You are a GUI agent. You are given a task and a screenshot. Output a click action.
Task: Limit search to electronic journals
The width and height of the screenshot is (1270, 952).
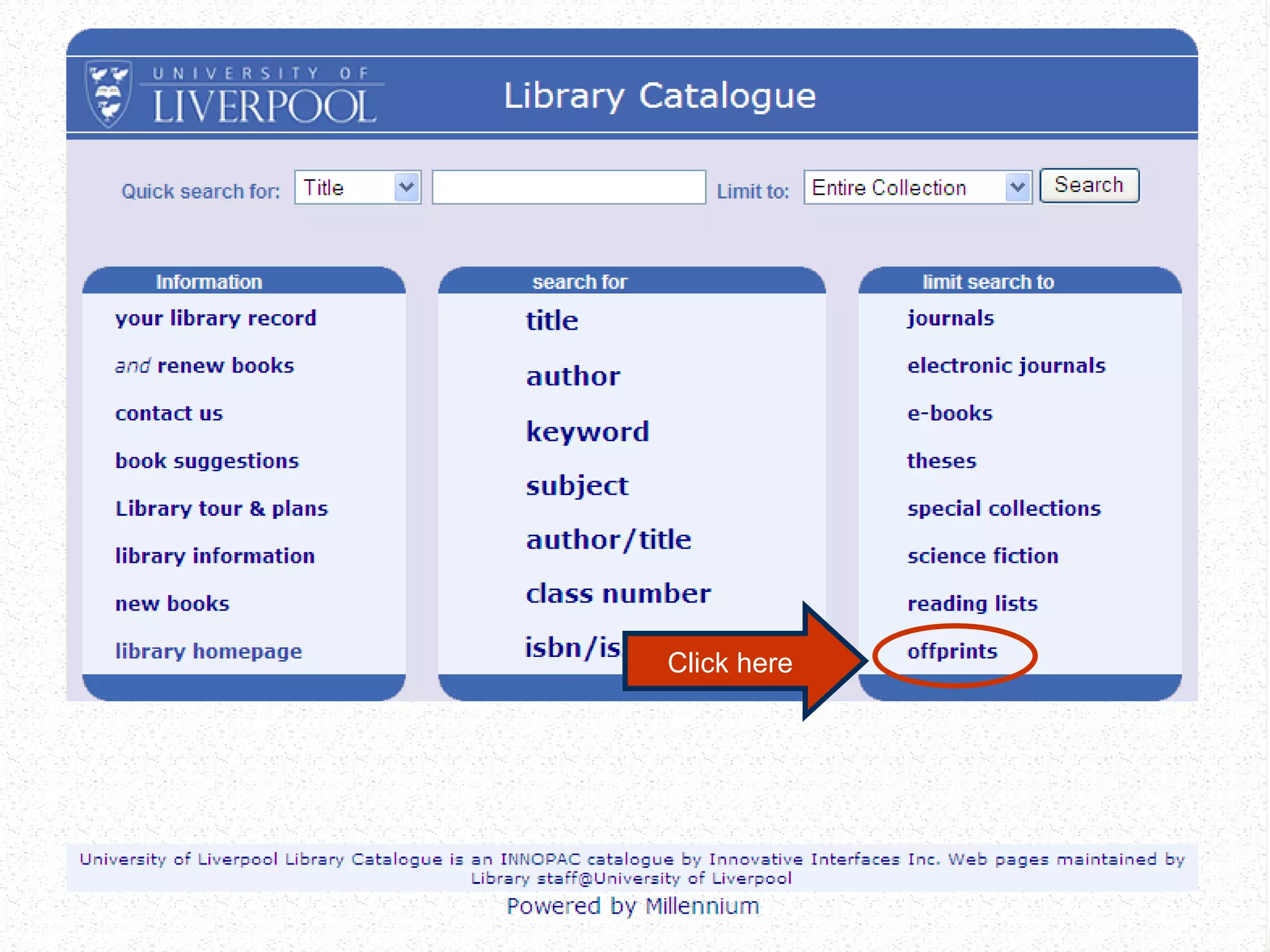pos(1006,366)
